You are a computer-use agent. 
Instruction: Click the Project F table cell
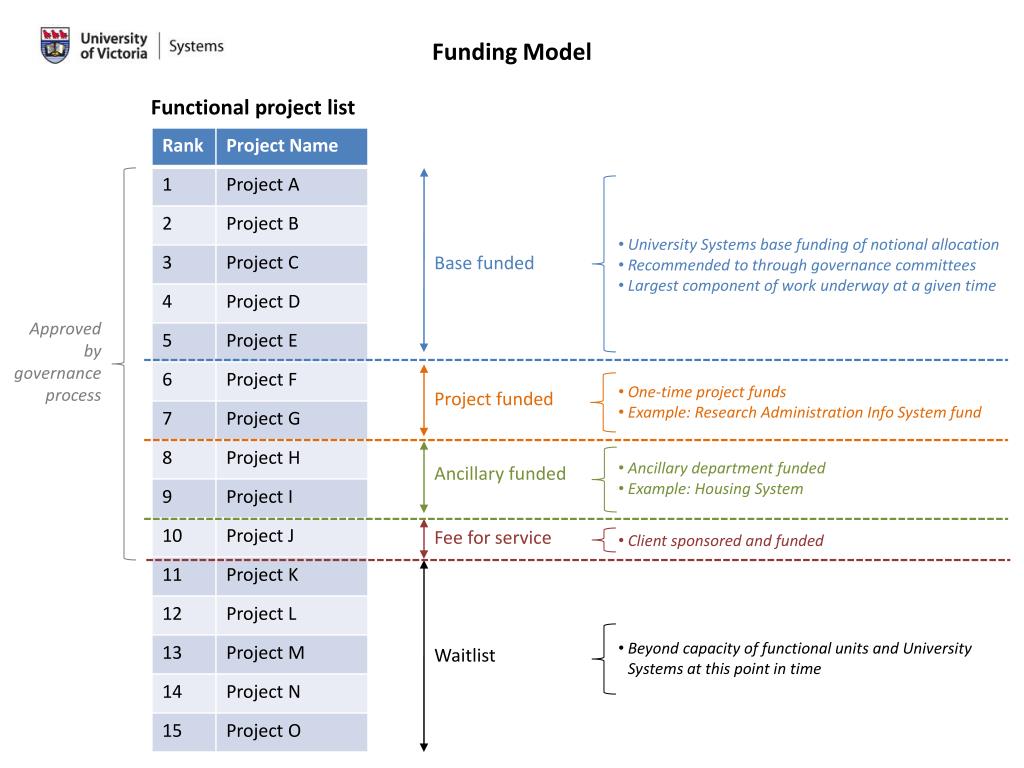291,381
